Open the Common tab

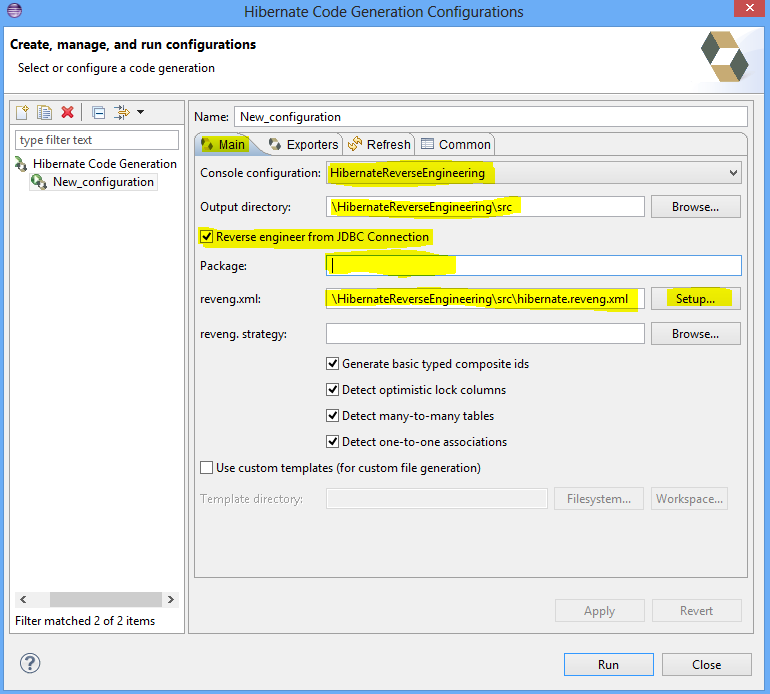456,144
